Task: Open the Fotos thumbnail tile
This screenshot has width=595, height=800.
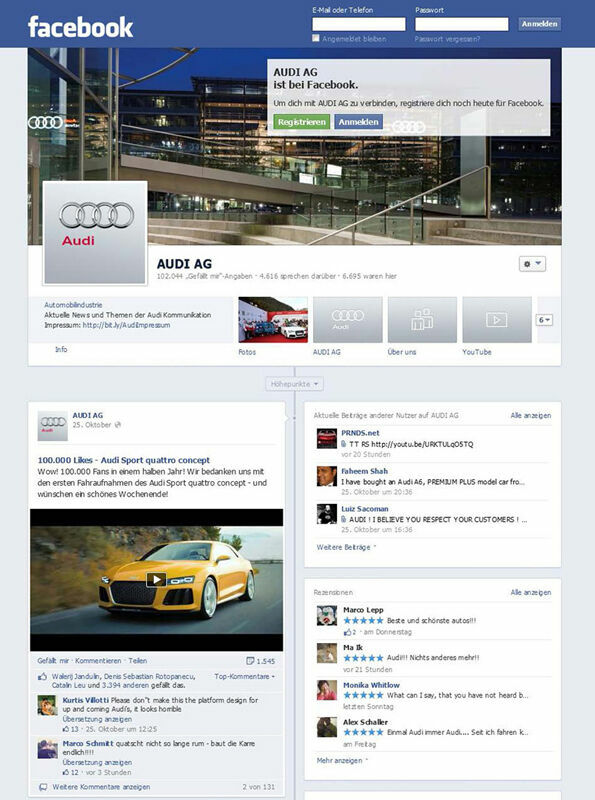Action: (x=273, y=320)
